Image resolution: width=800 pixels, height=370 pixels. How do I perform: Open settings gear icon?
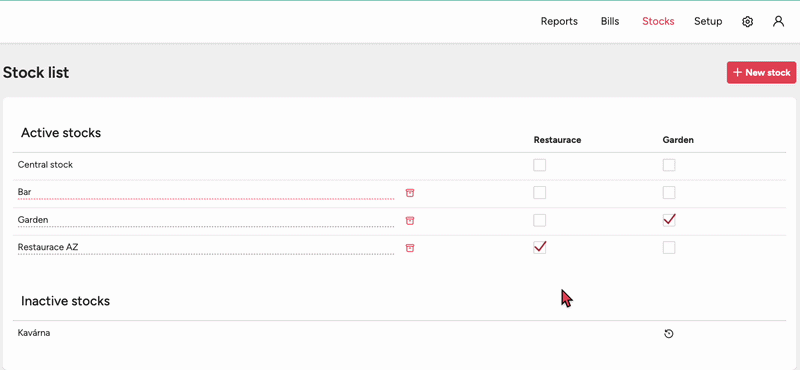click(747, 21)
